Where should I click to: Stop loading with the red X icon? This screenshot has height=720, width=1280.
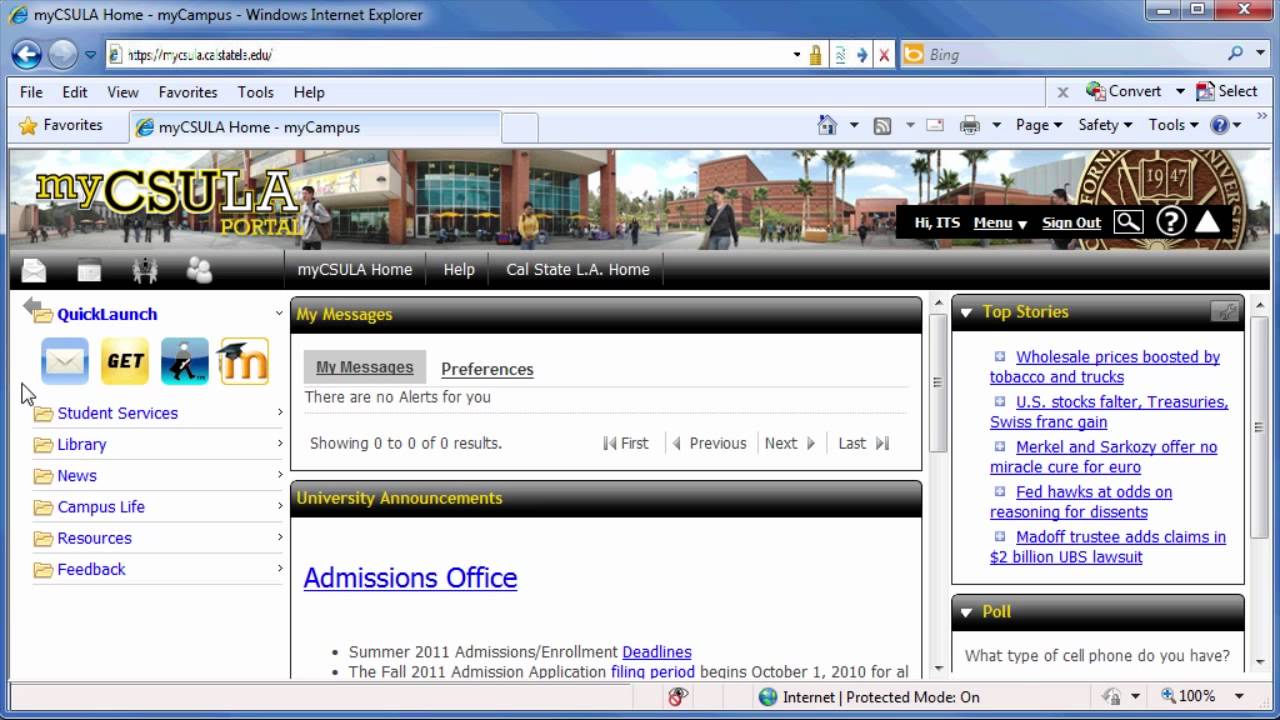pos(884,56)
